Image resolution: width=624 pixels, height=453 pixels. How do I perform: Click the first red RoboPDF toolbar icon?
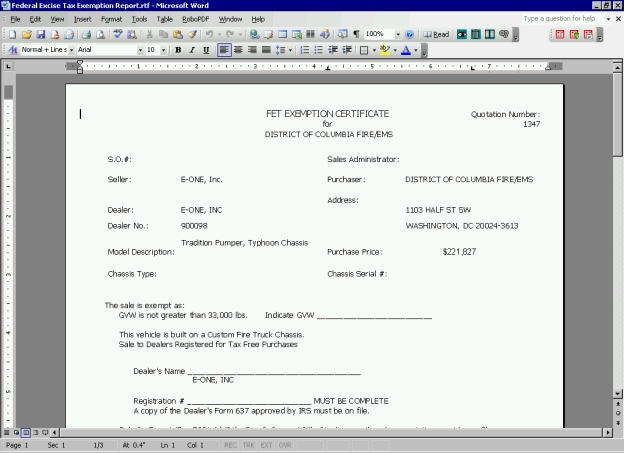point(560,35)
